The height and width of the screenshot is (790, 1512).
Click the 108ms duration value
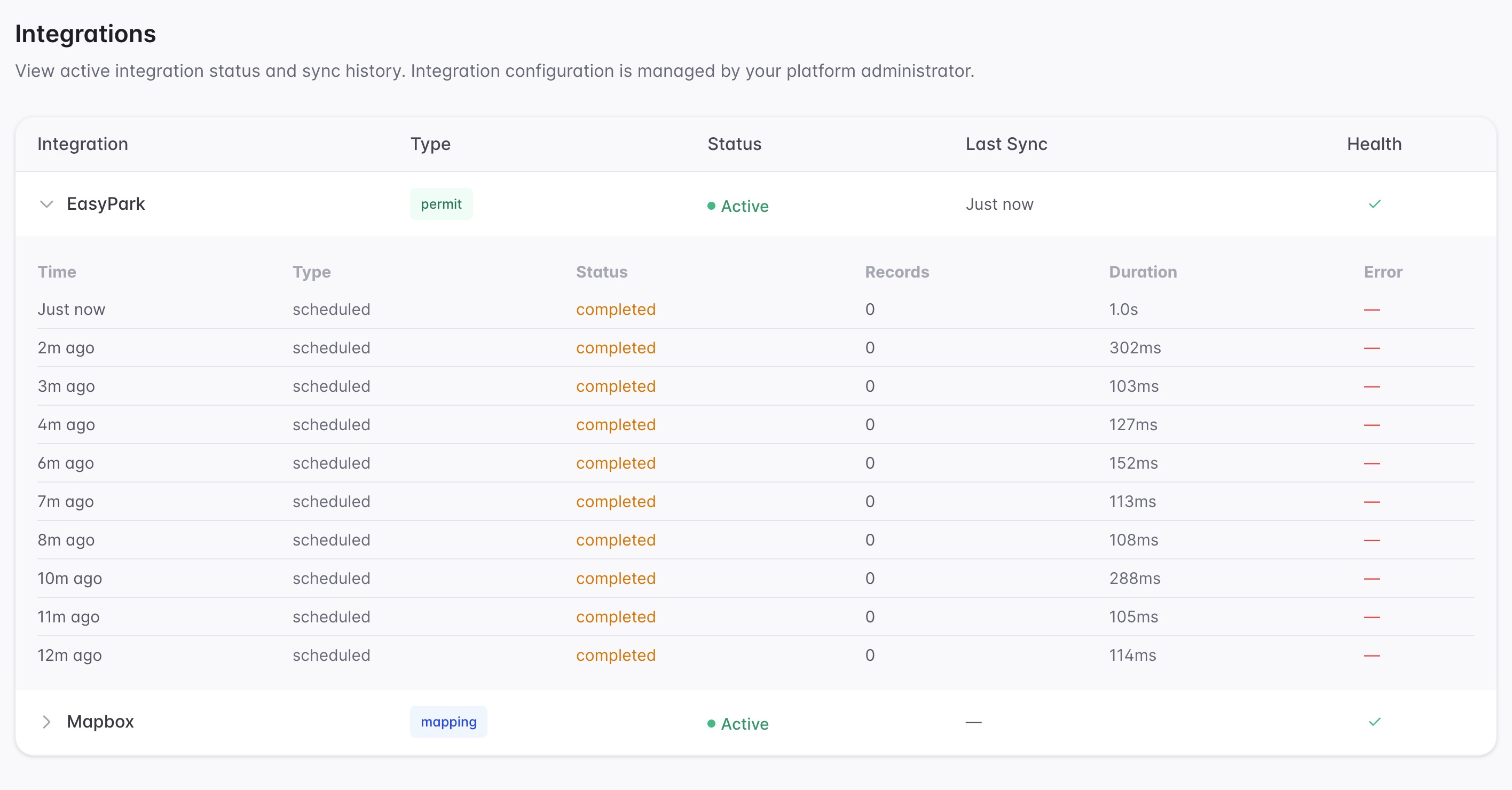[1134, 540]
